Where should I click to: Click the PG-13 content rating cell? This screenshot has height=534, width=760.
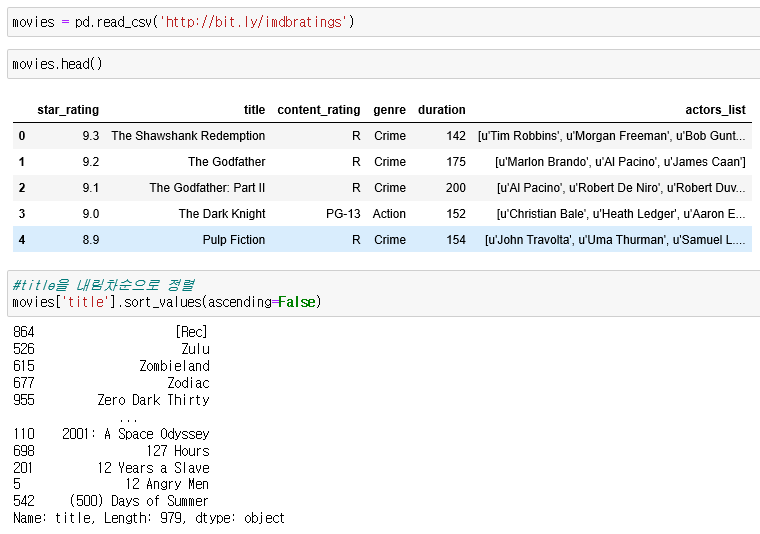[343, 214]
